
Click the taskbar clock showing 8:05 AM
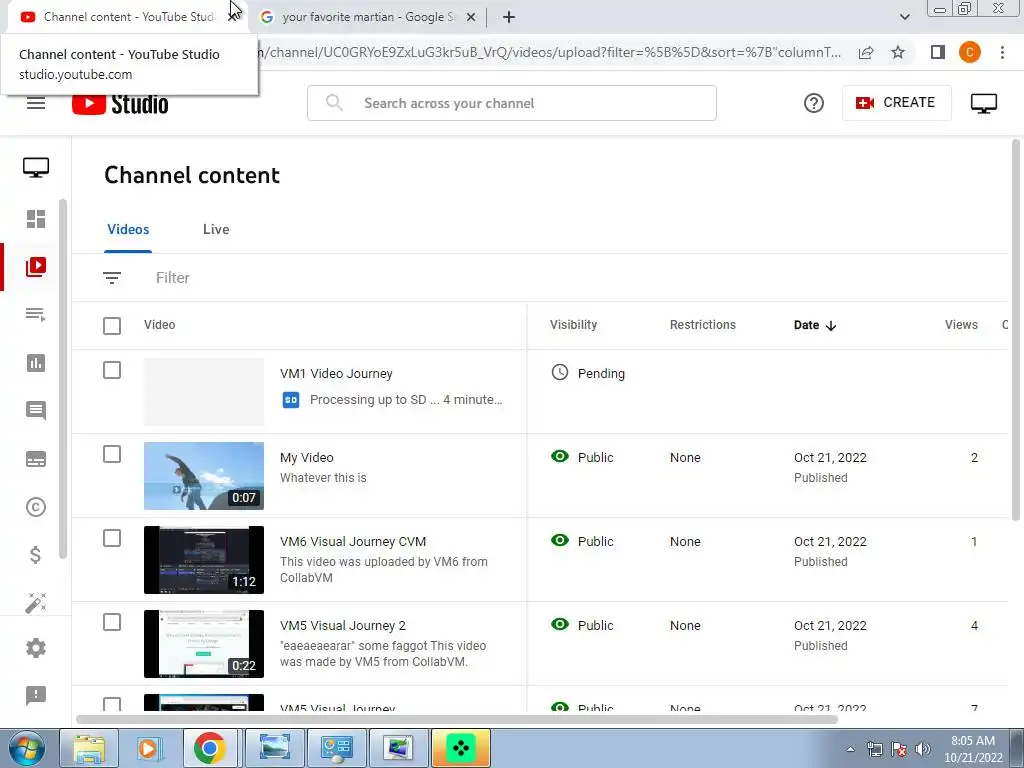point(973,749)
